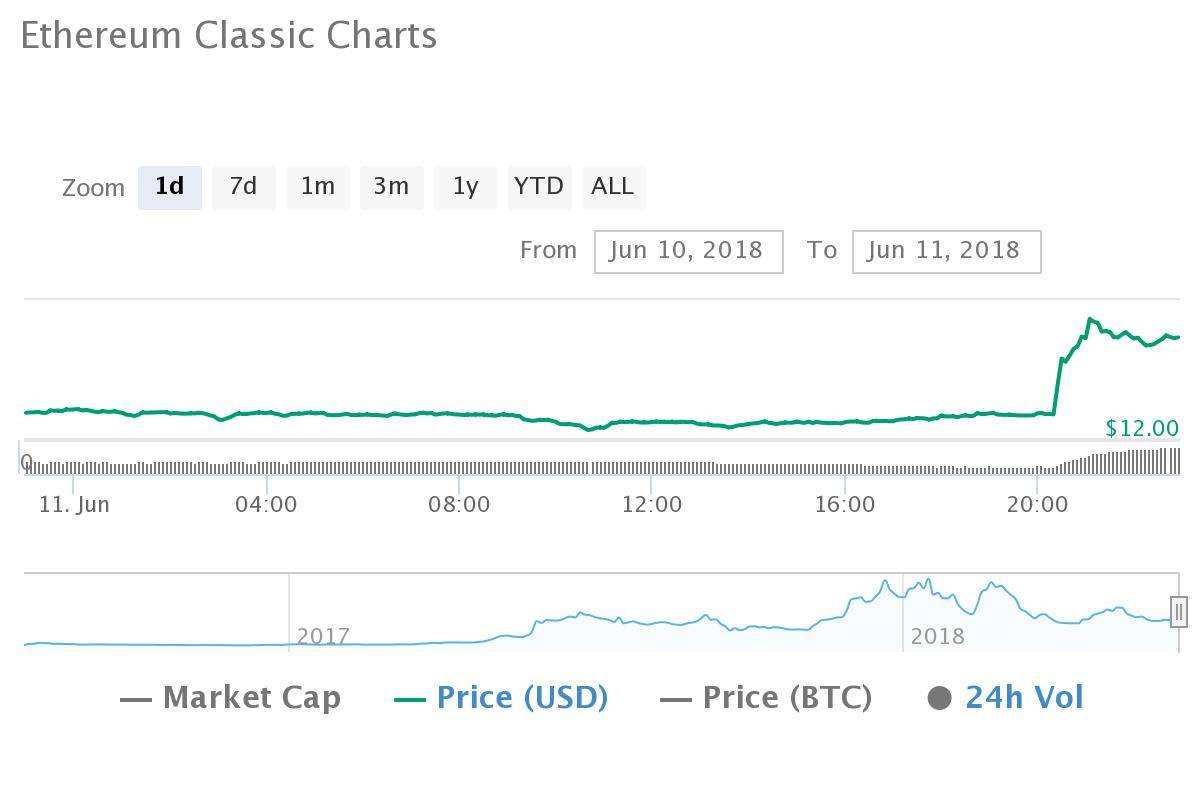
Task: Click the volume bars below the price line
Action: point(600,463)
